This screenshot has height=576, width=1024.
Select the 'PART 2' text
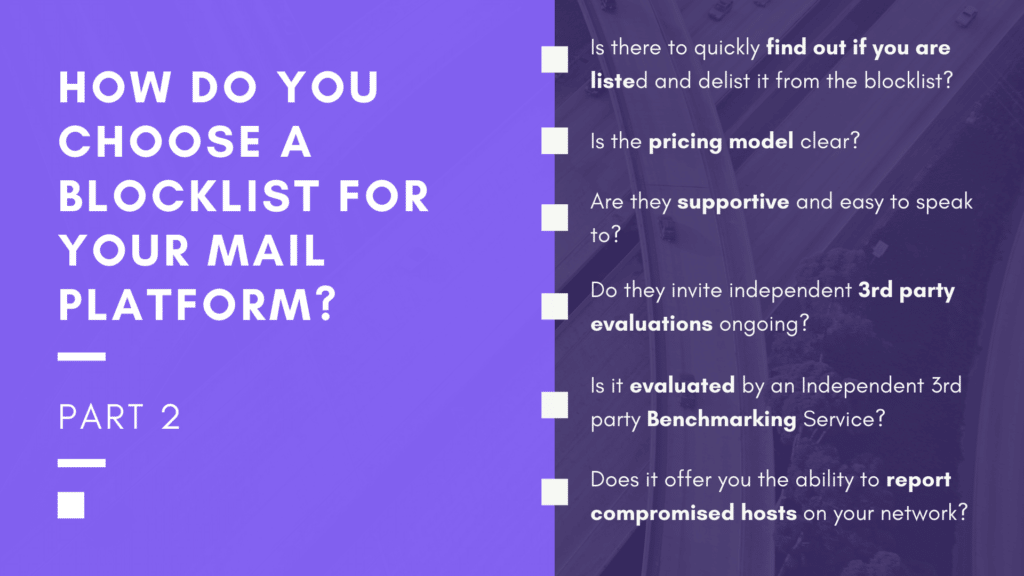tap(119, 417)
